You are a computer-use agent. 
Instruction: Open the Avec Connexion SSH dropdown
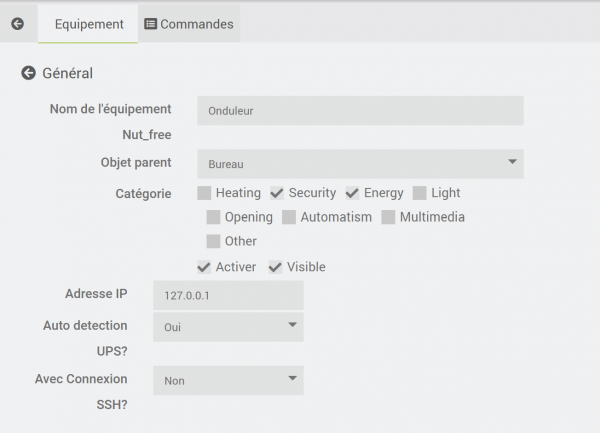coord(228,380)
